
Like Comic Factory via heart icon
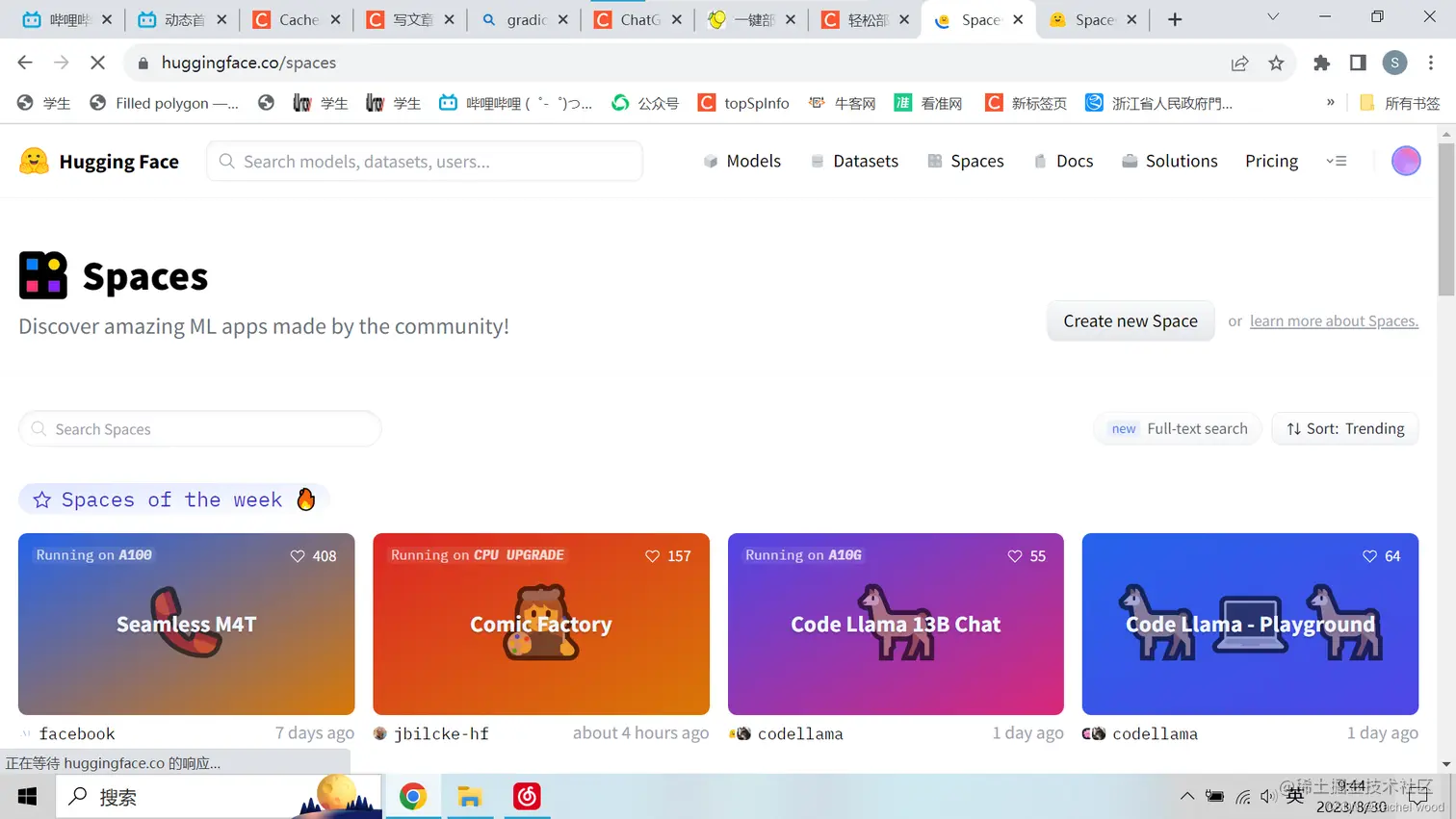[652, 556]
